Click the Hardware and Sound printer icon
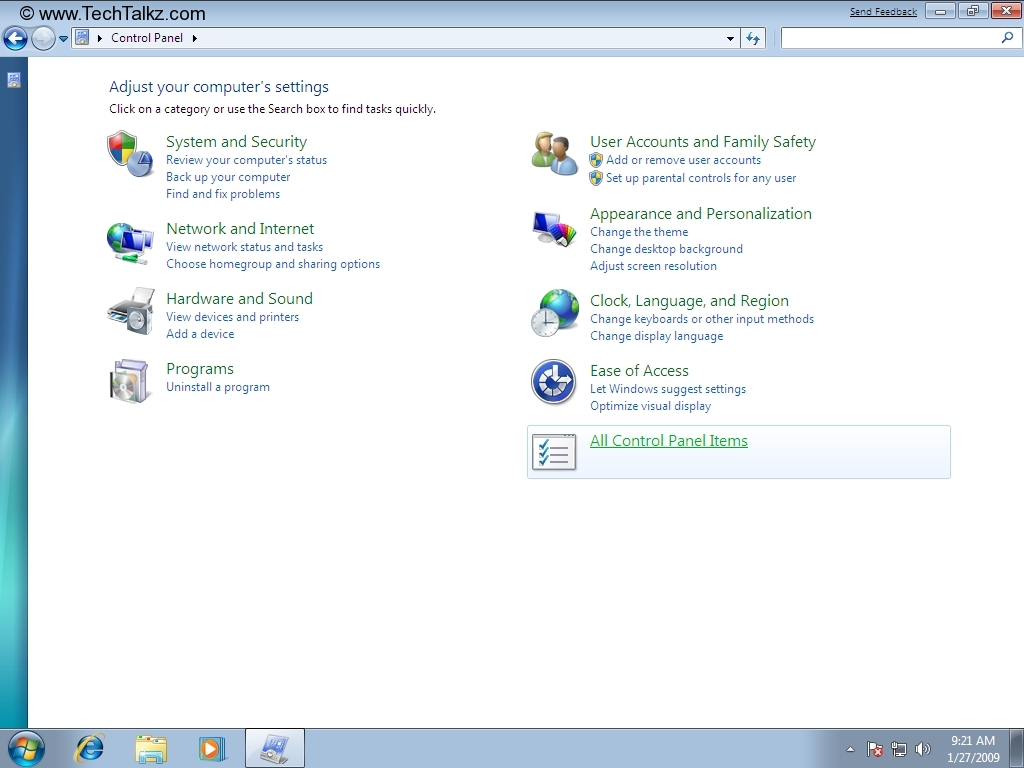The height and width of the screenshot is (768, 1024). [130, 311]
